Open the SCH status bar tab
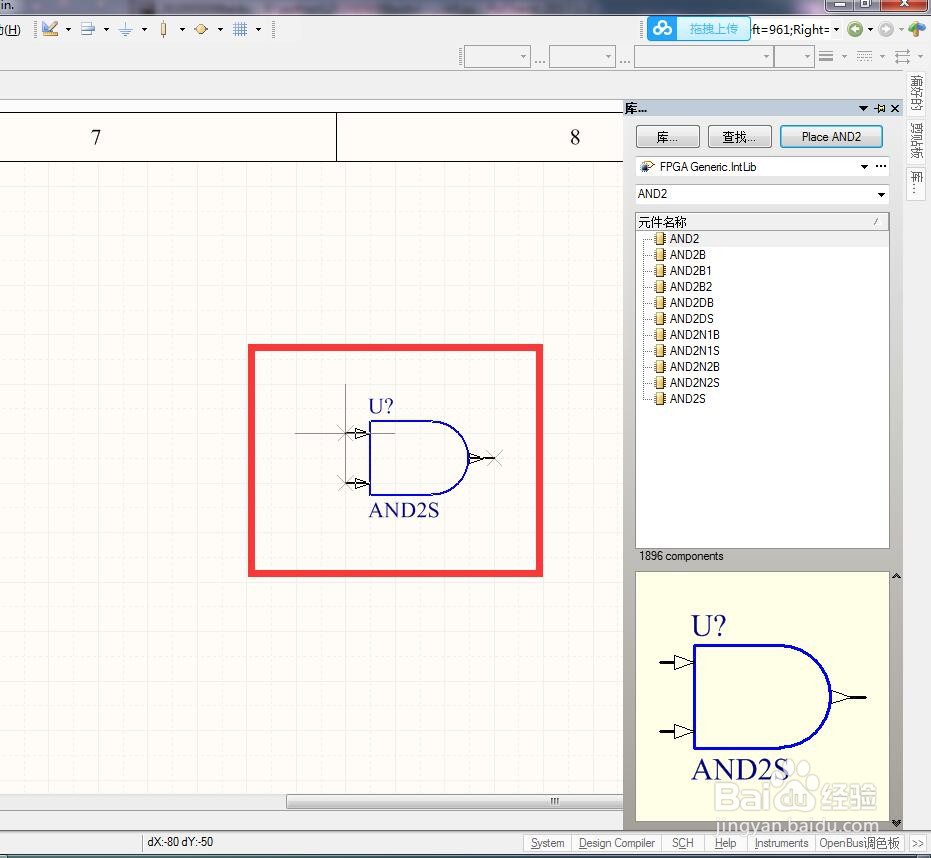 [x=682, y=843]
